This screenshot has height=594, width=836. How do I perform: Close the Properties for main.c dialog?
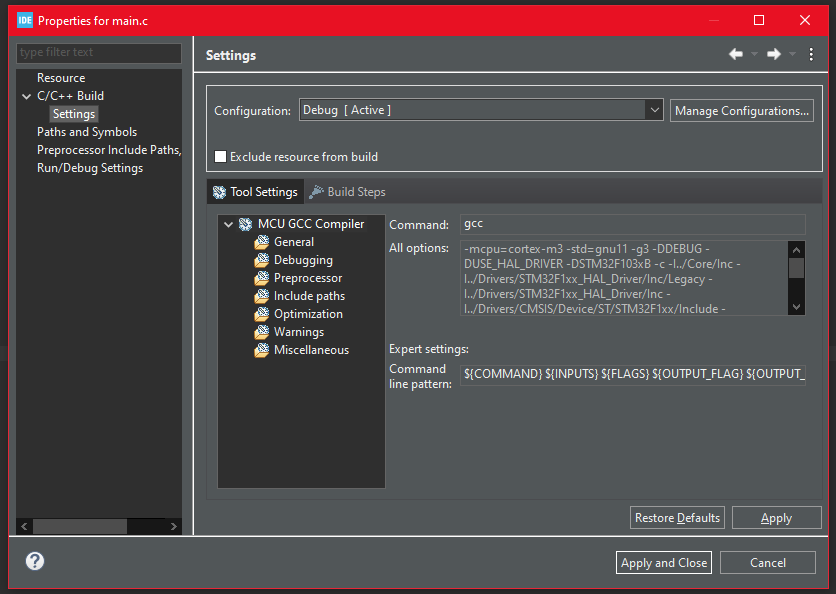click(x=805, y=20)
